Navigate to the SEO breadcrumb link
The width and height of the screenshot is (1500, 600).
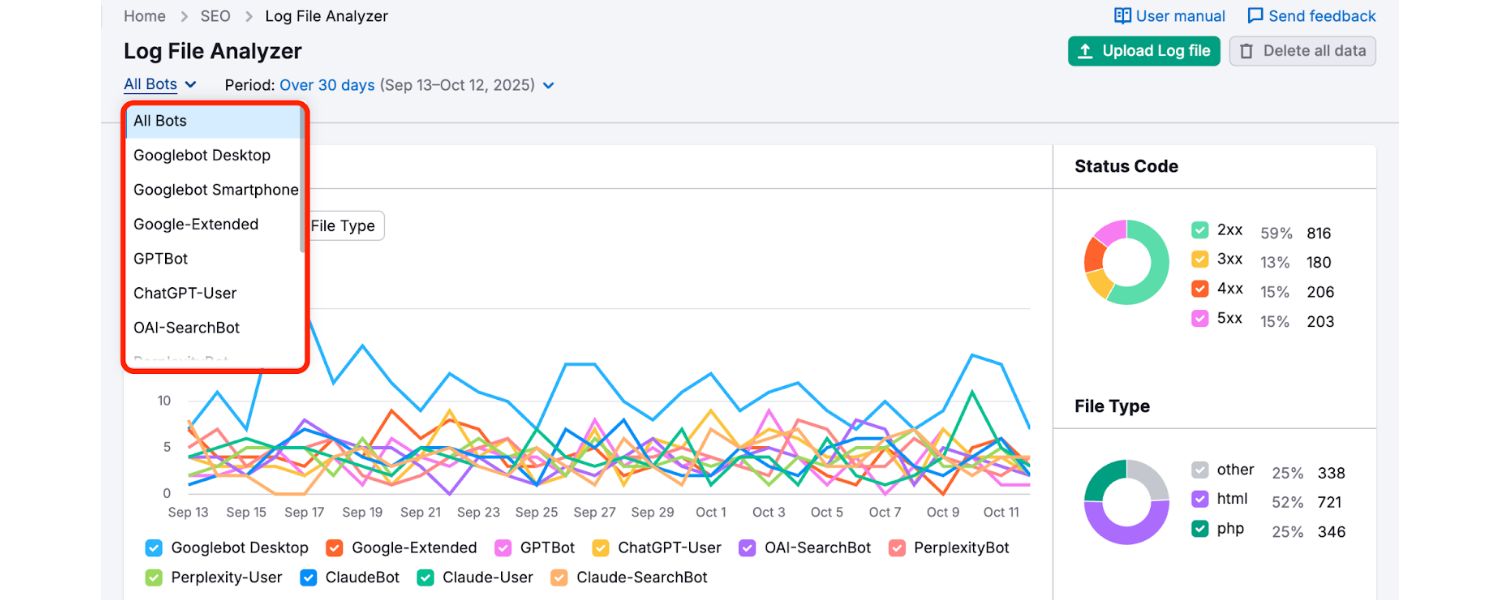tap(215, 15)
